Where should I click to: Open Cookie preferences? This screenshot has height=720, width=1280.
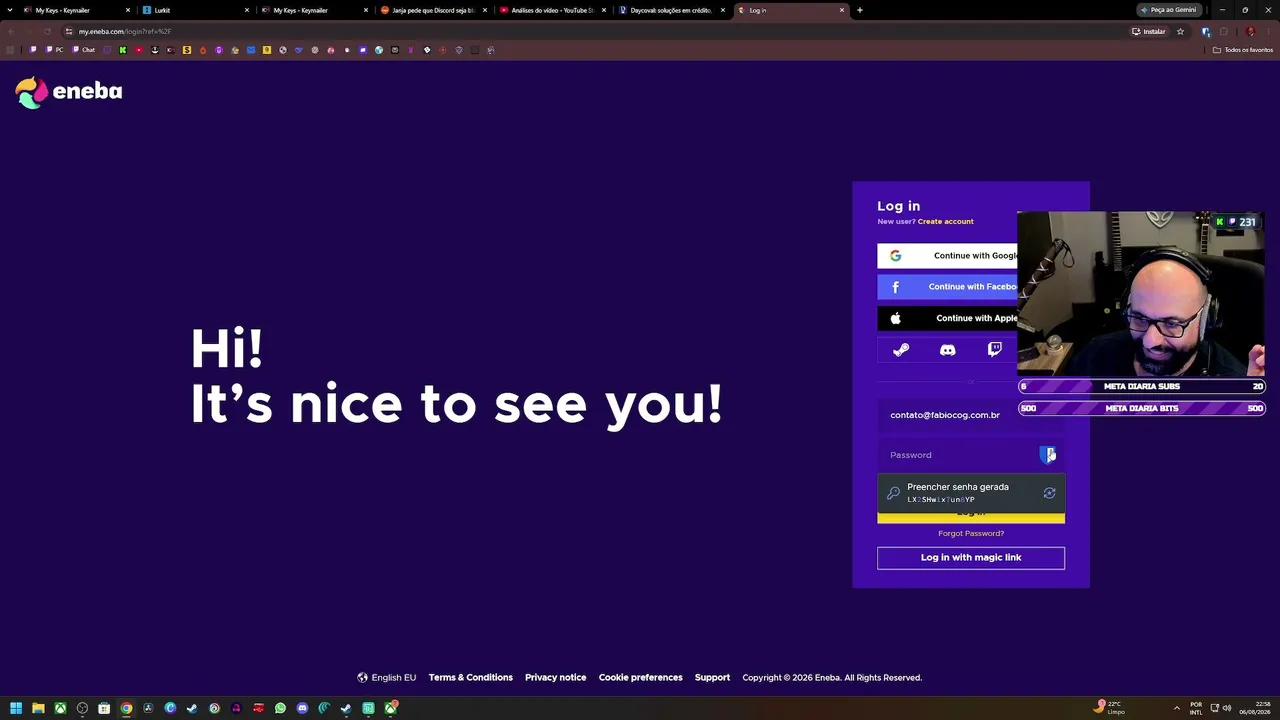point(641,678)
